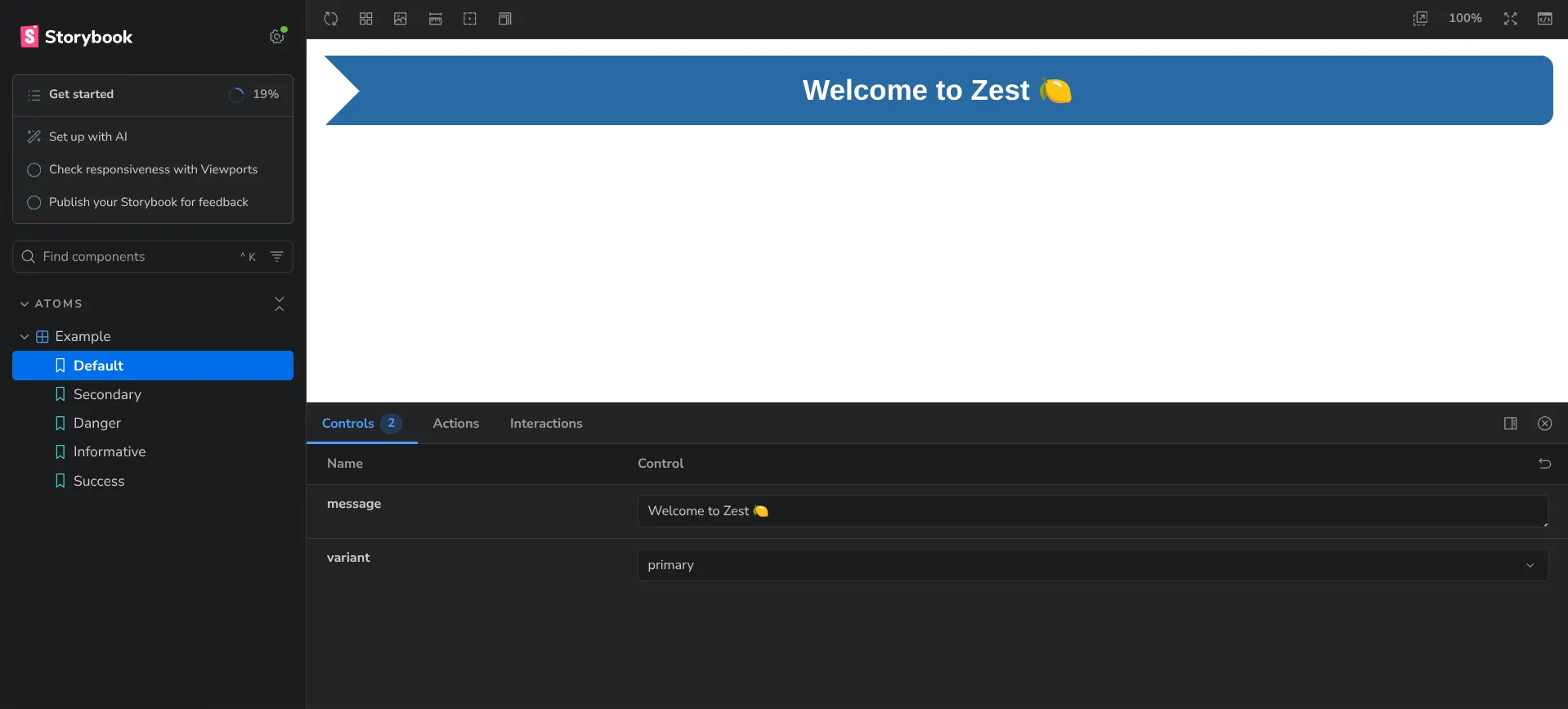
Task: Click the 19% progress ring
Action: (236, 95)
